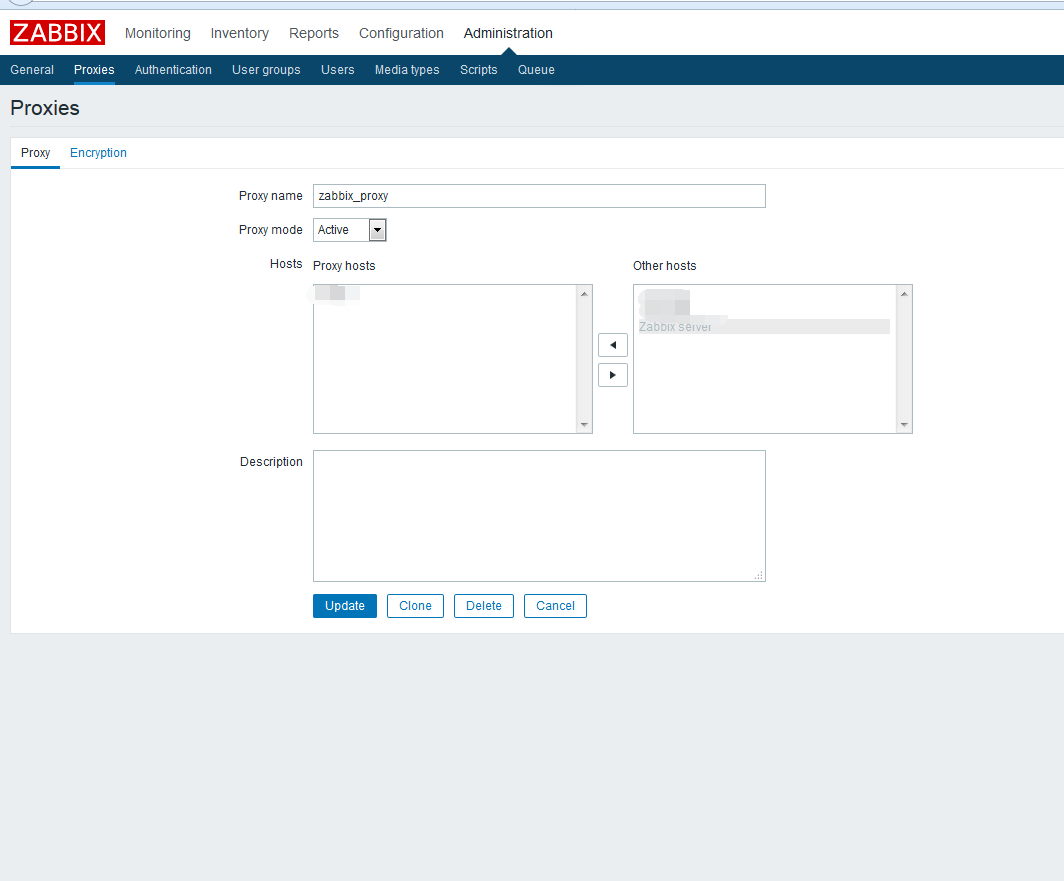
Task: Move selected host to Other hosts (right arrow)
Action: pos(613,375)
